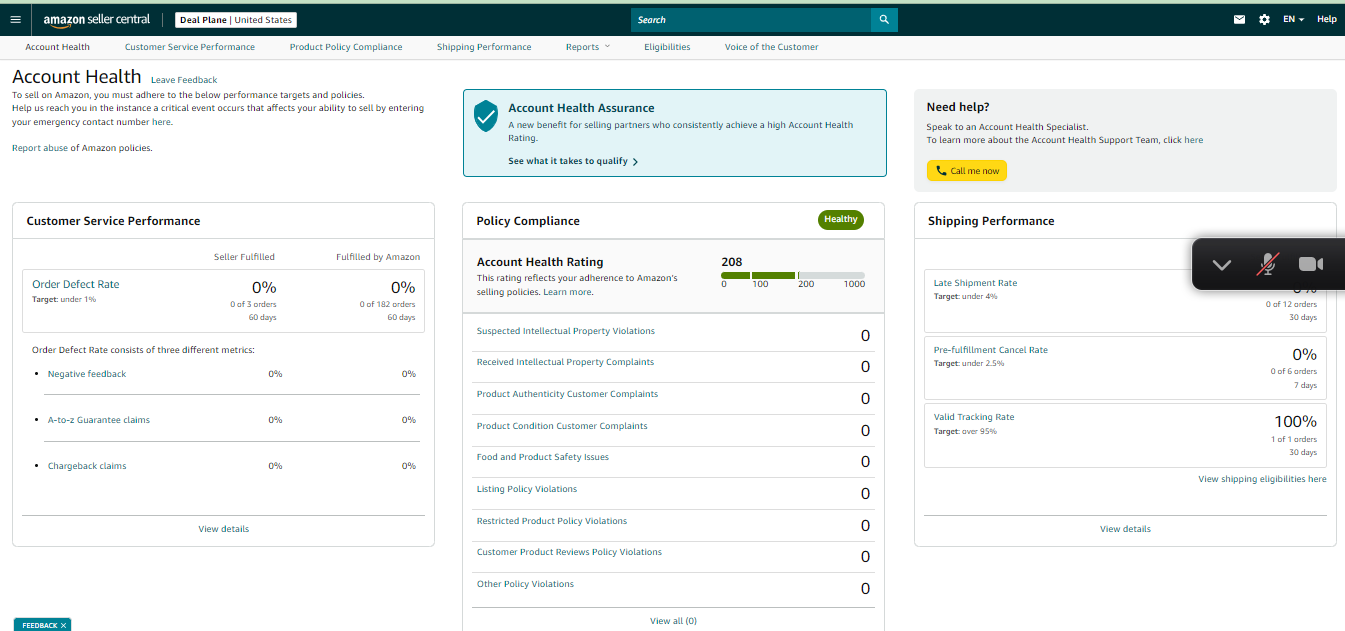The image size is (1345, 631).
Task: Open Customer Service Performance tab
Action: (190, 47)
